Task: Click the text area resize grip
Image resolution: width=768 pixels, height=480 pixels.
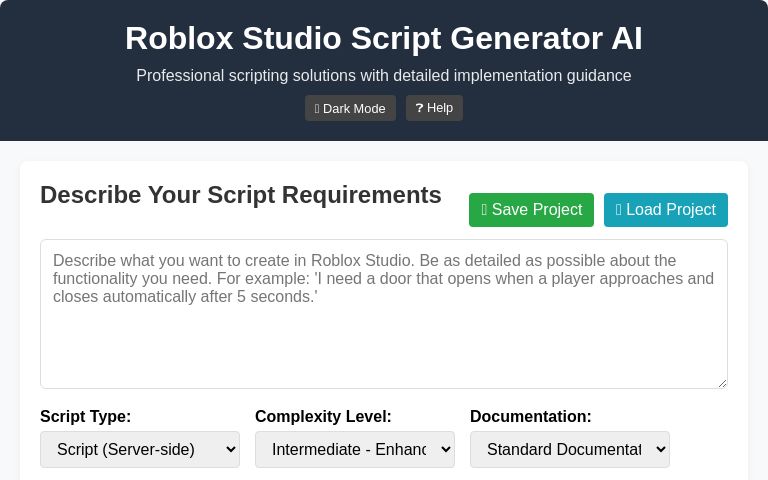Action: (722, 384)
